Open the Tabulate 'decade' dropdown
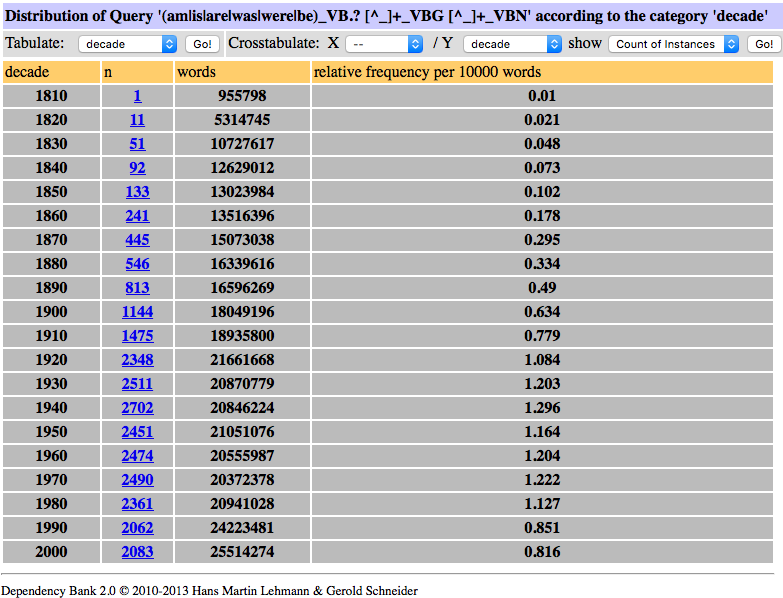This screenshot has height=598, width=783. [x=127, y=44]
